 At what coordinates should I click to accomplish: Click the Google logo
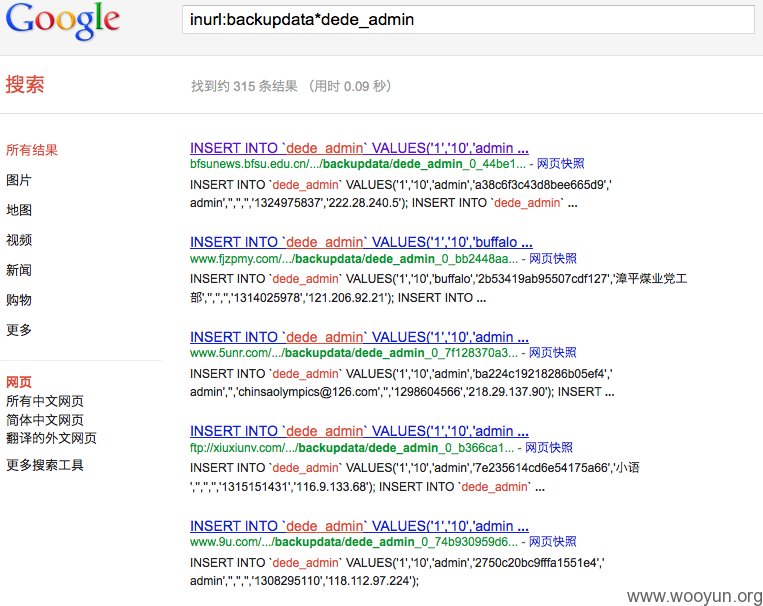(x=62, y=20)
